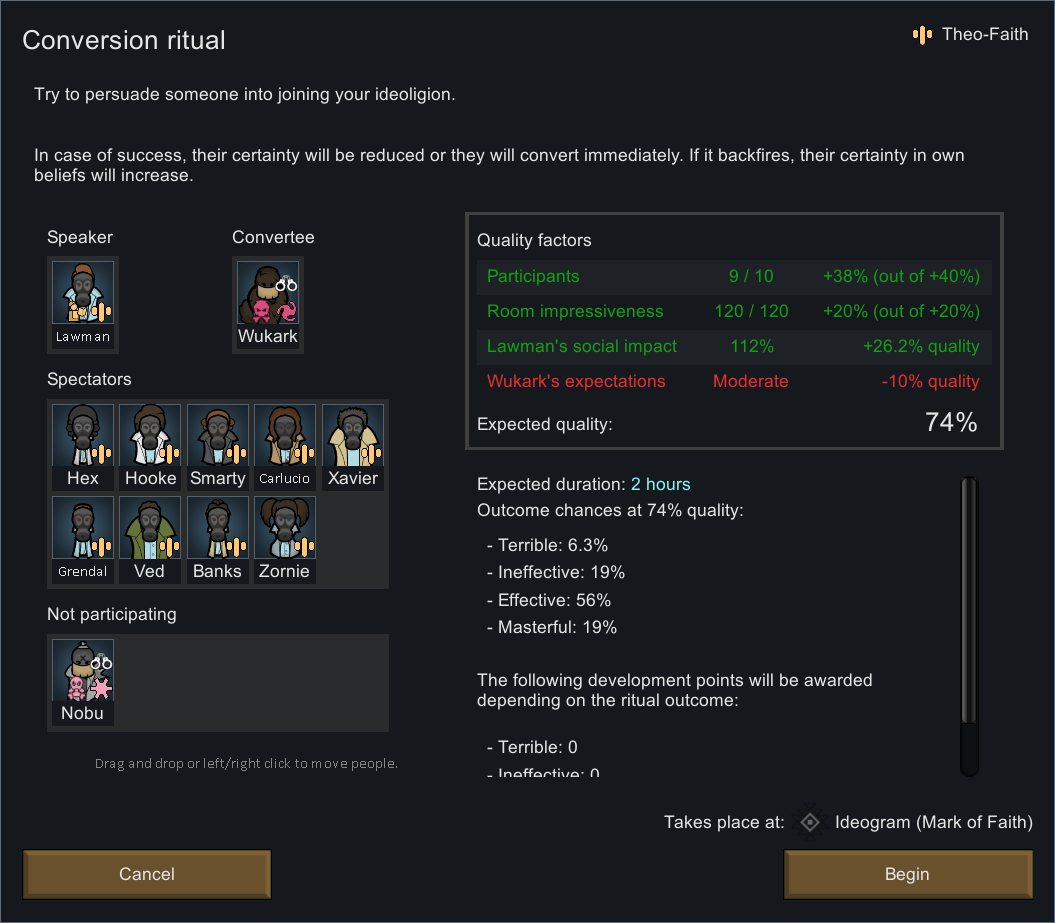
Task: Click the outcome details scrollbar
Action: 968,600
